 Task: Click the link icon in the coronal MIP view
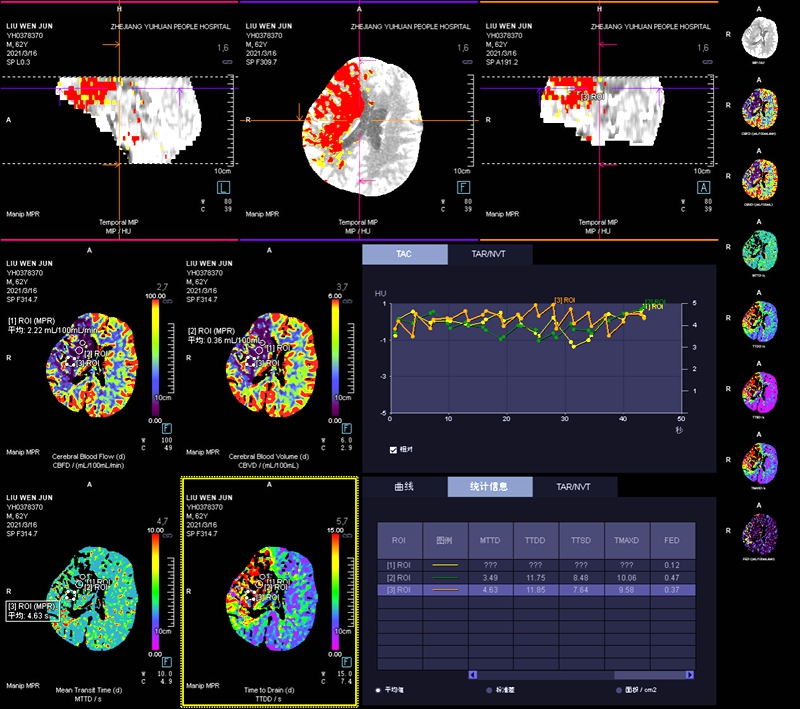pos(706,62)
